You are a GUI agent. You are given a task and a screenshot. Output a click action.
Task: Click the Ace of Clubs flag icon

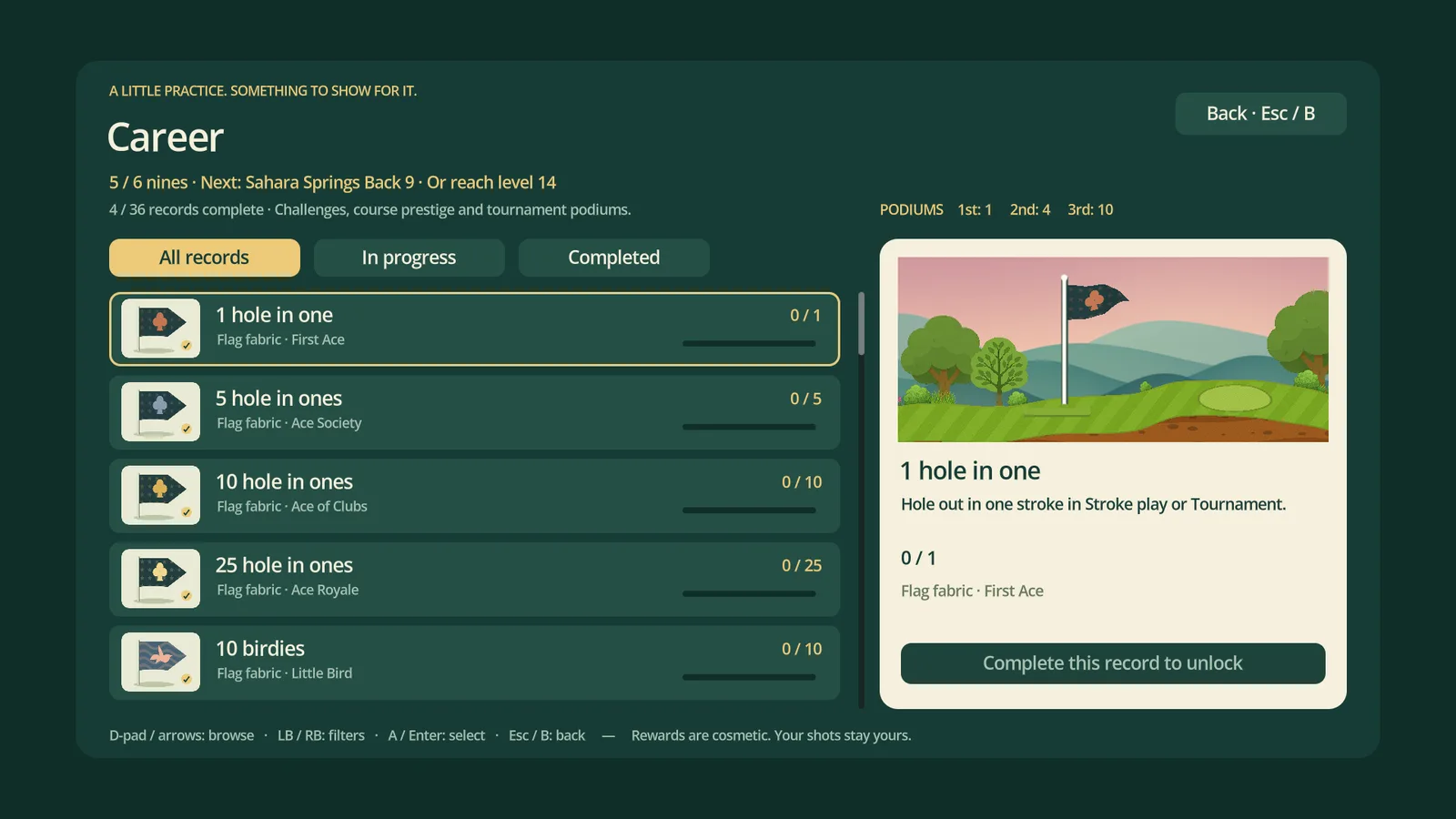point(160,495)
